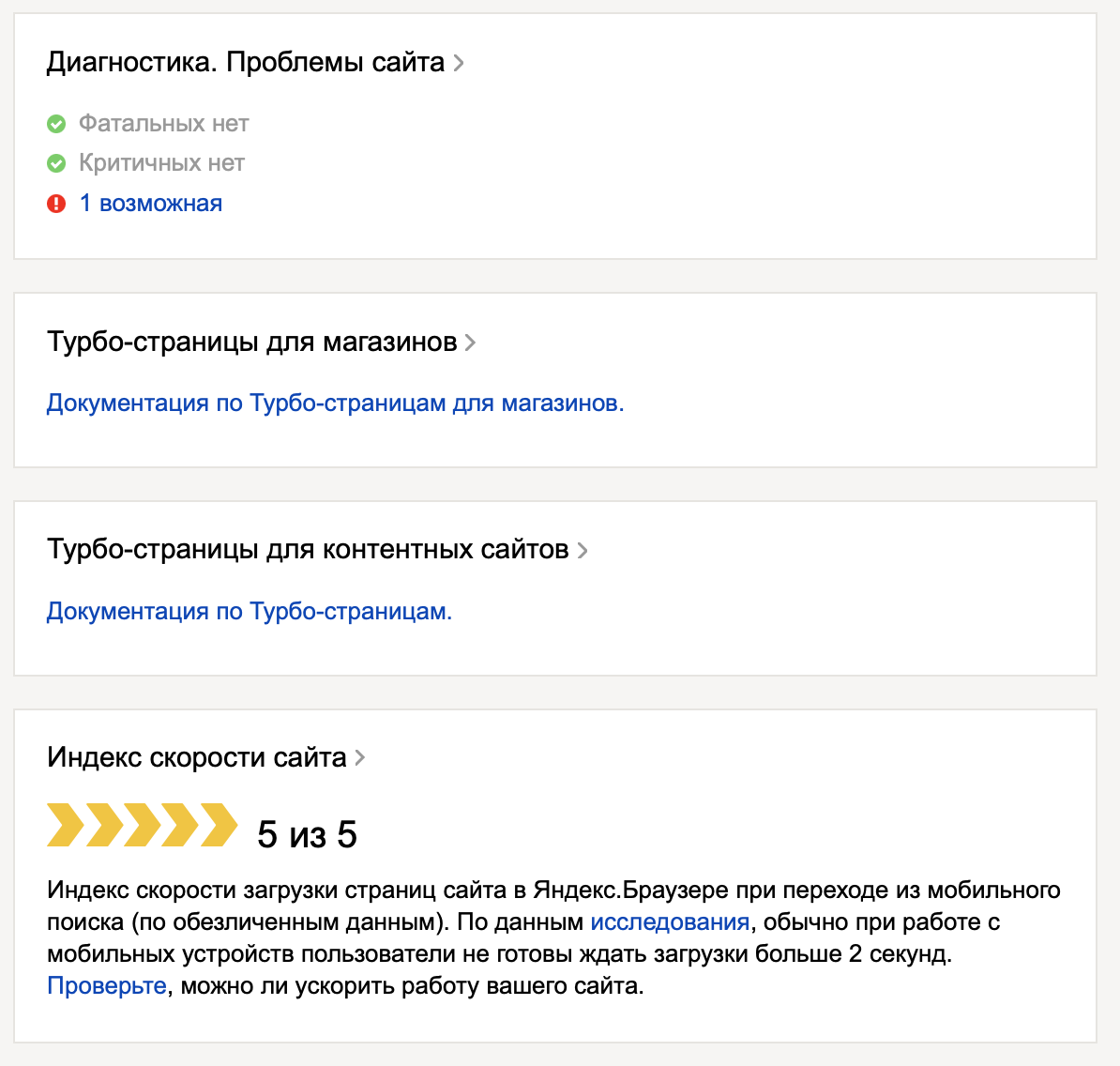Expand chevron next to Турбо-страницы для контентных сайтов
Screen dimensions: 1120x1066
click(583, 551)
